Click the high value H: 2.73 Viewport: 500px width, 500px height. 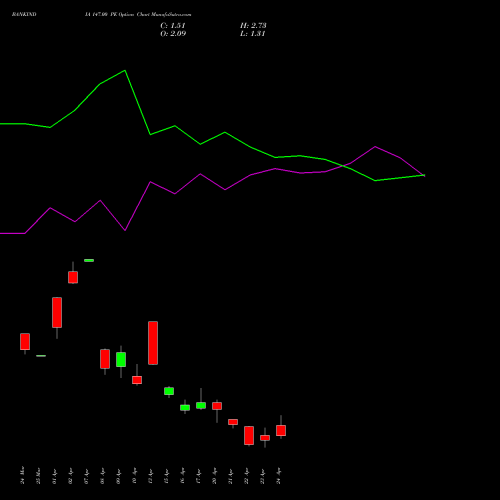(253, 26)
